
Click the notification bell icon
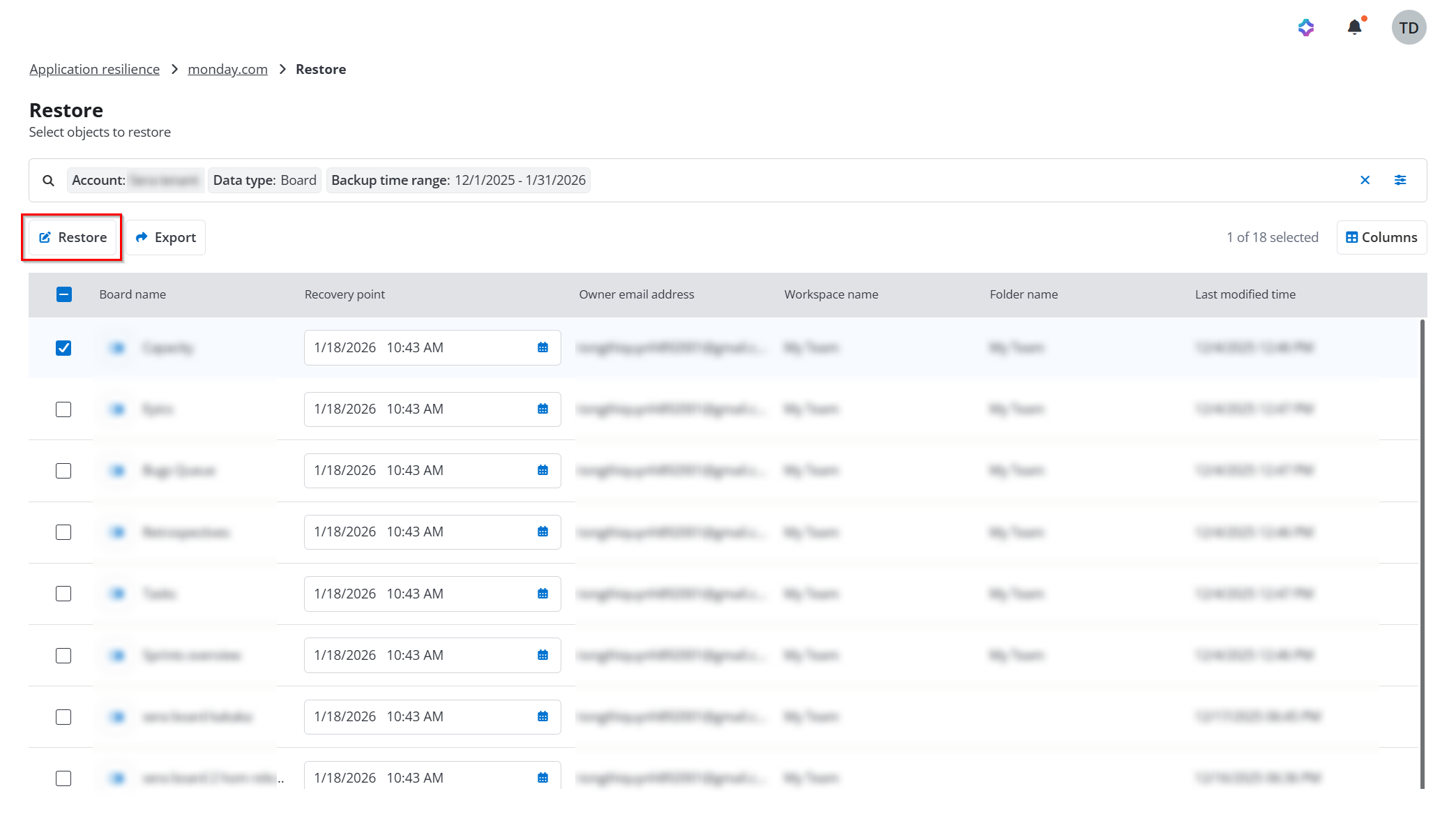pyautogui.click(x=1354, y=27)
